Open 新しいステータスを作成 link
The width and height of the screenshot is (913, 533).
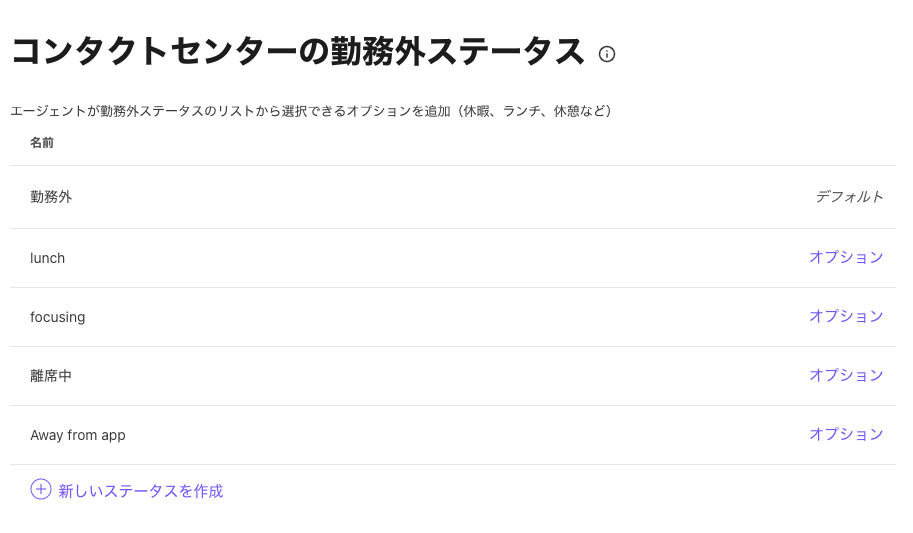(x=140, y=491)
